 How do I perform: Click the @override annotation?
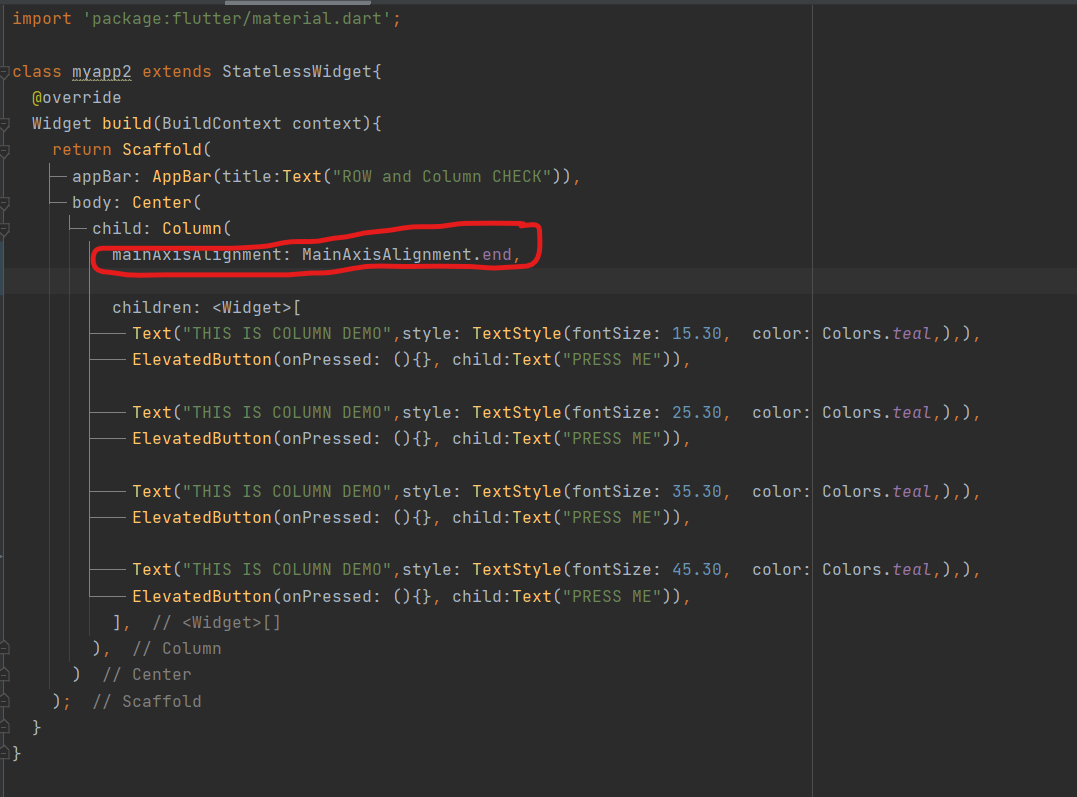click(76, 98)
